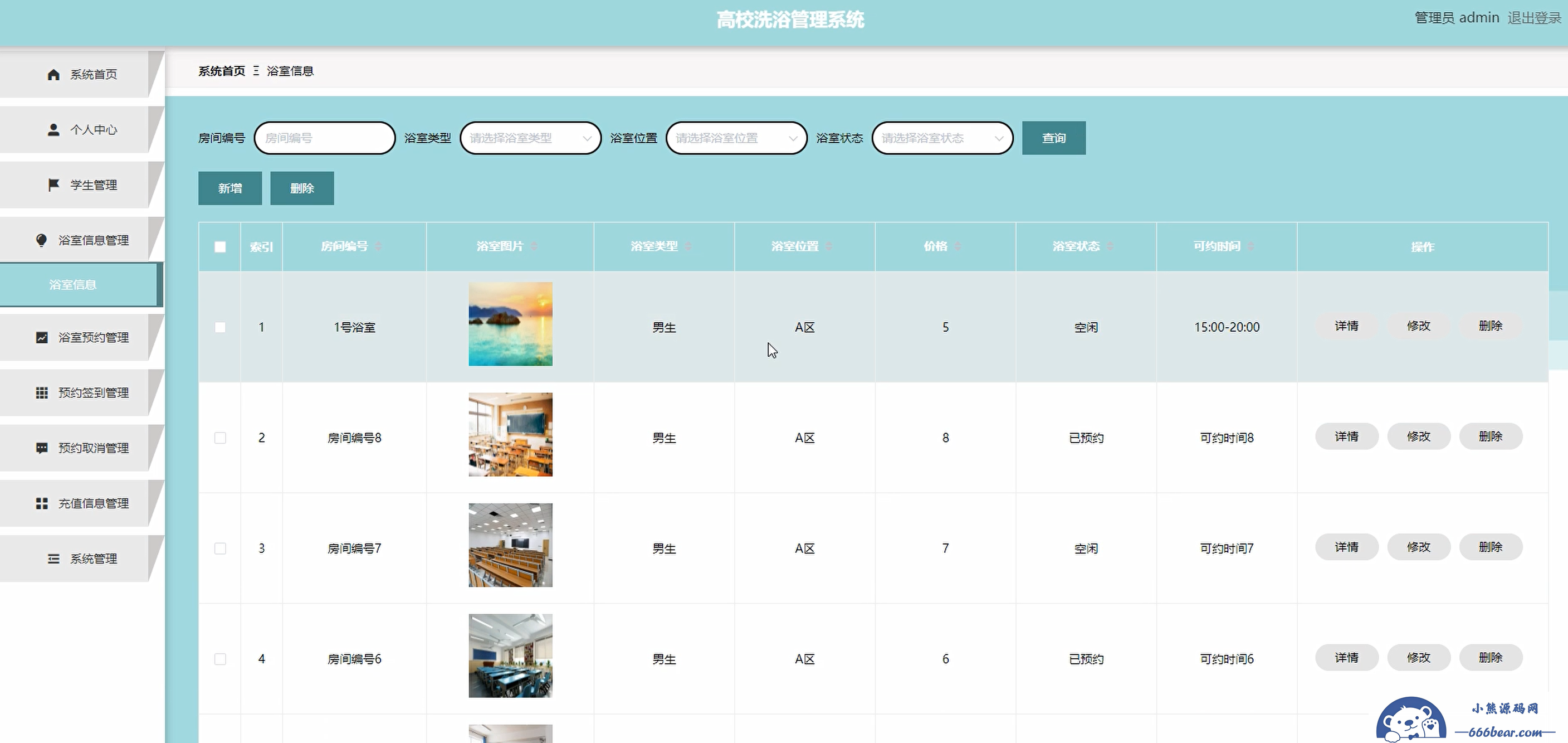Click the flag icon beside 学生管理

coord(53,185)
